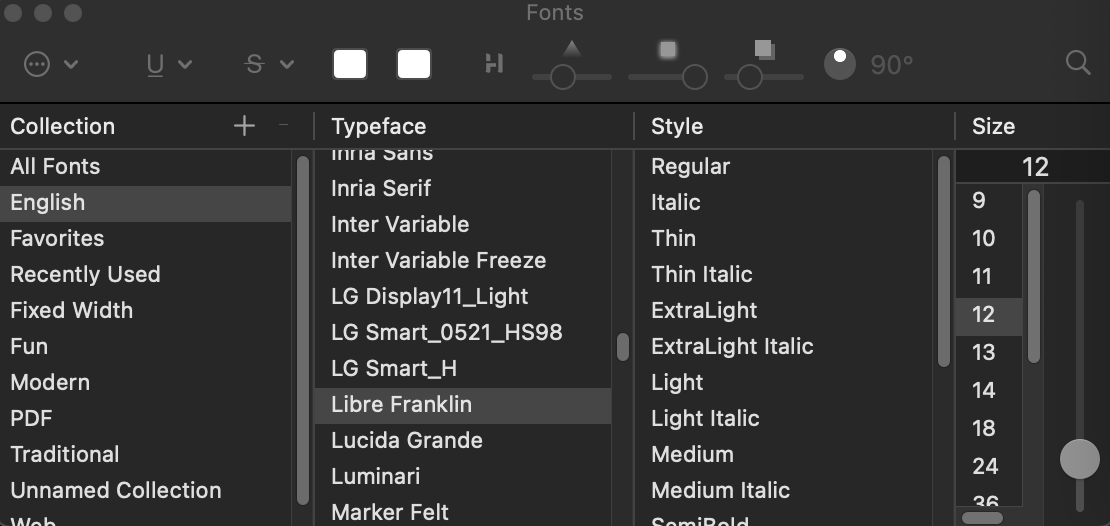The height and width of the screenshot is (526, 1110).
Task: Set font size to 18
Action: coord(989,429)
